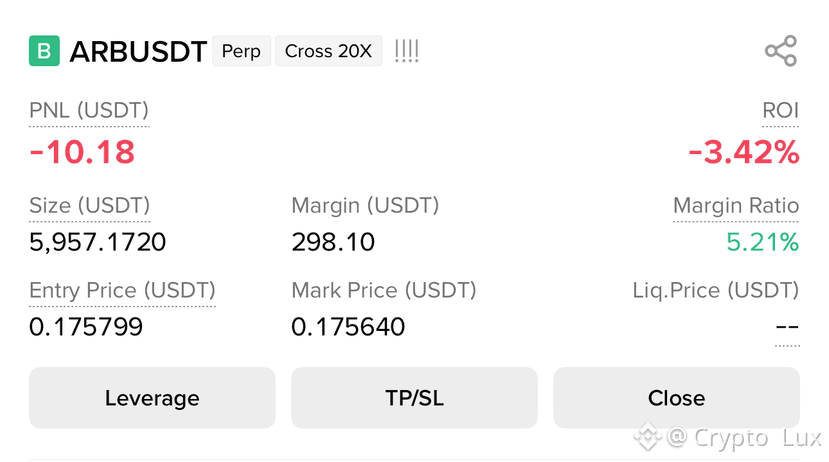Tap the share icon
Viewport: 829px width, 462px height.
(781, 51)
